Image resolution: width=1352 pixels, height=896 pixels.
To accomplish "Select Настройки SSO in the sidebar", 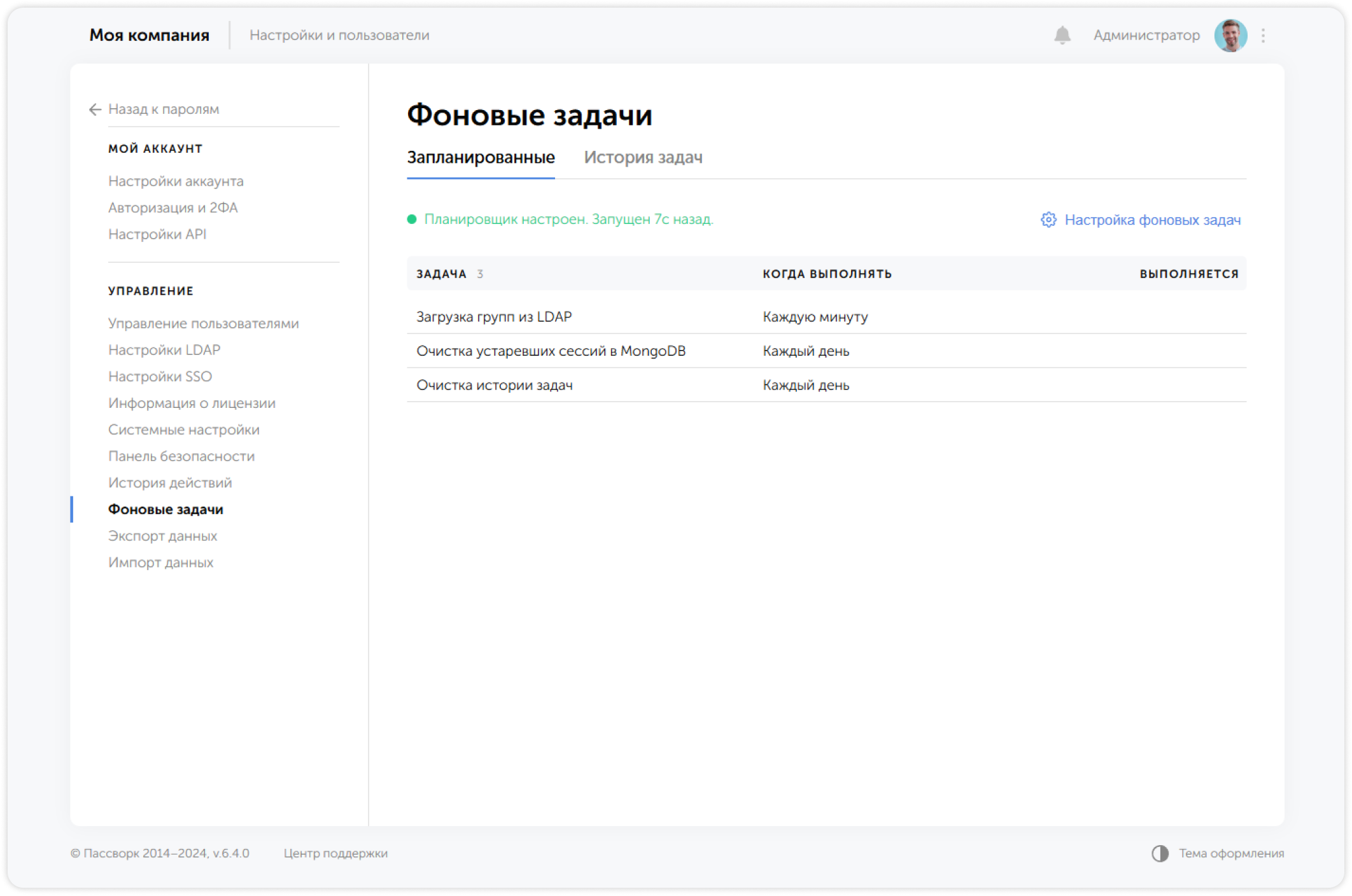I will [160, 376].
